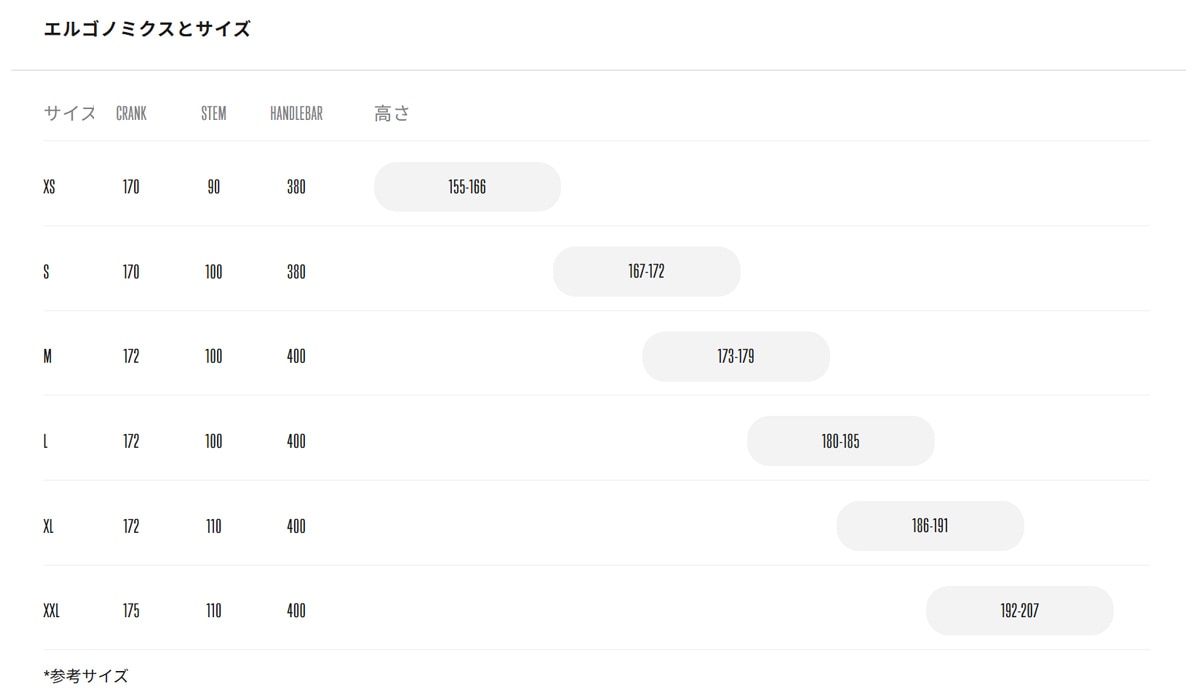Image resolution: width=1200 pixels, height=700 pixels.
Task: Select the 167-172 height range pill
Action: 646,272
